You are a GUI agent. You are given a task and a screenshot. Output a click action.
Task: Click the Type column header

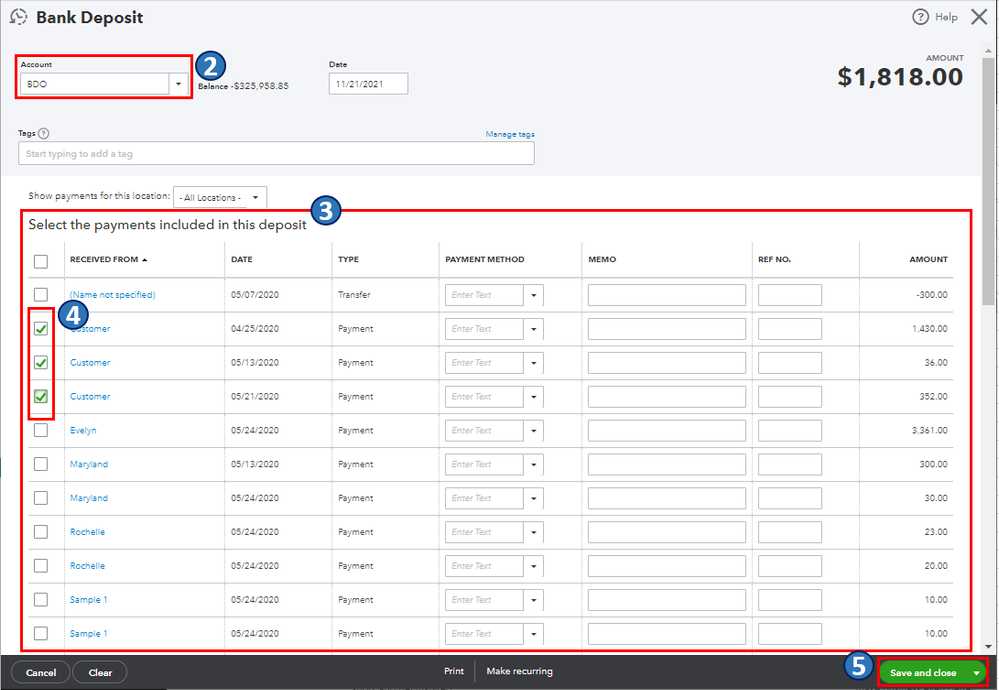(349, 259)
